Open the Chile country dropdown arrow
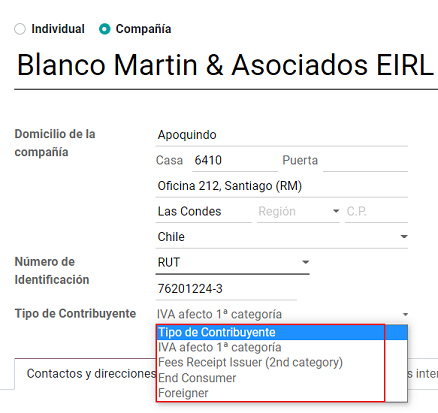The height and width of the screenshot is (413, 438). pyautogui.click(x=404, y=237)
